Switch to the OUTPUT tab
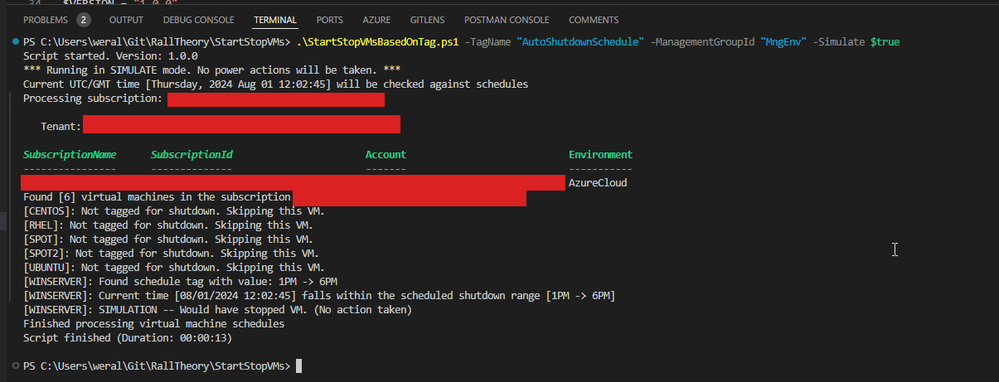 tap(126, 20)
